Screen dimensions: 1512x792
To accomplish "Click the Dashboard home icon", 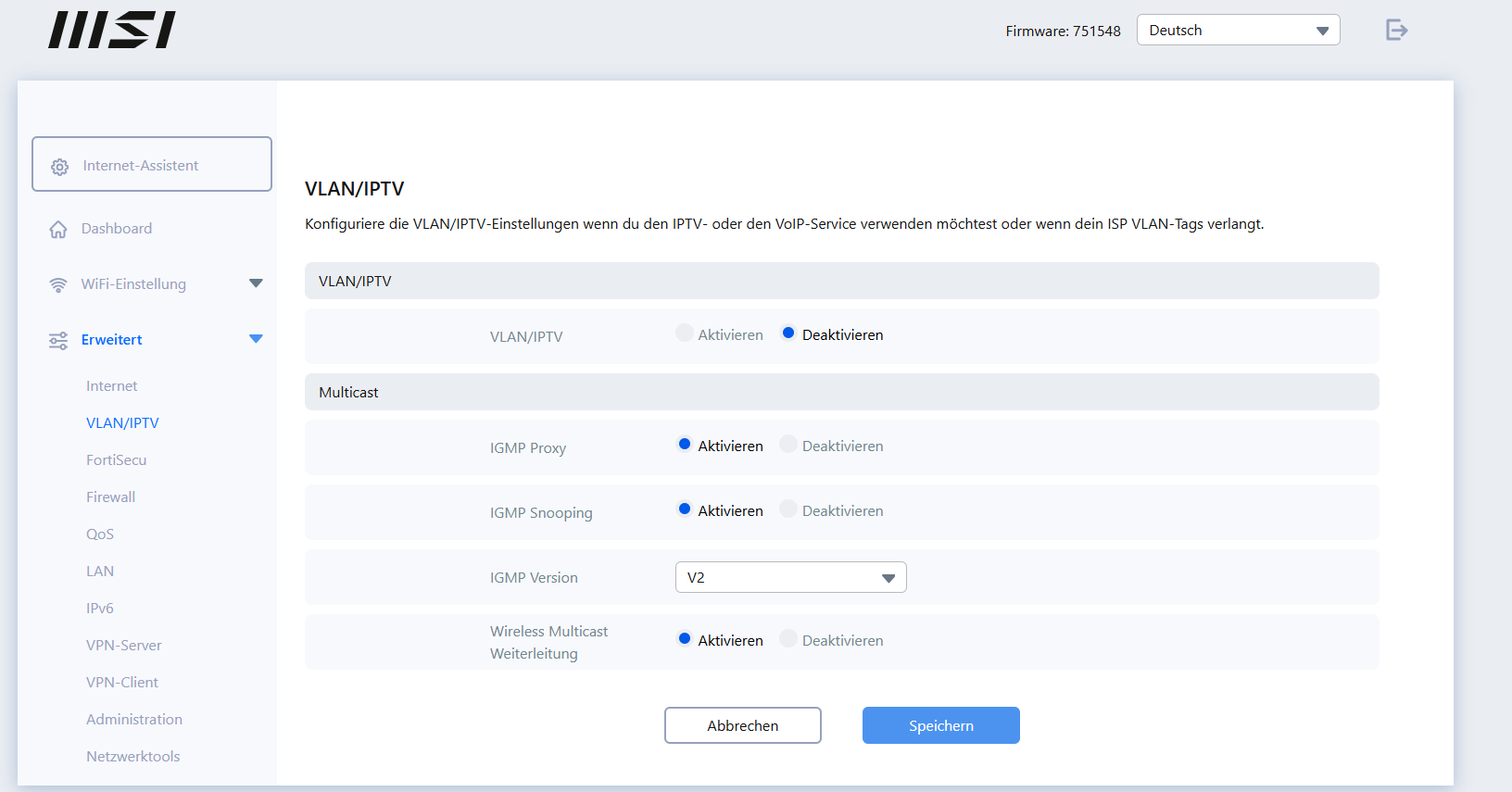I will [58, 230].
